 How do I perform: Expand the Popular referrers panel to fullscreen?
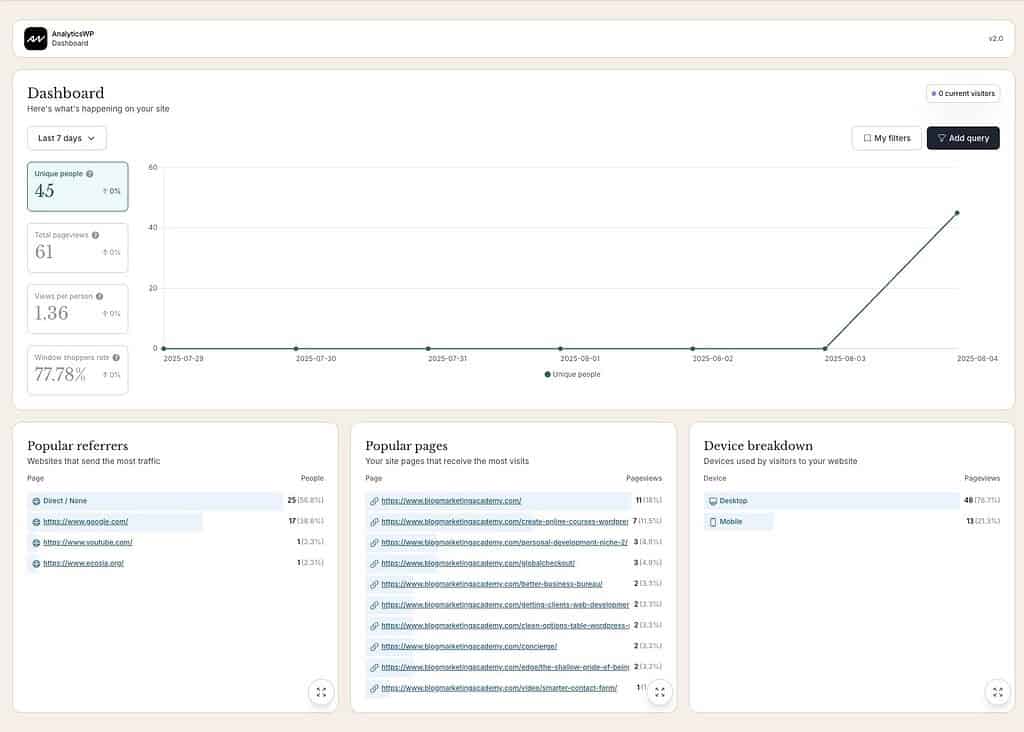coord(321,692)
